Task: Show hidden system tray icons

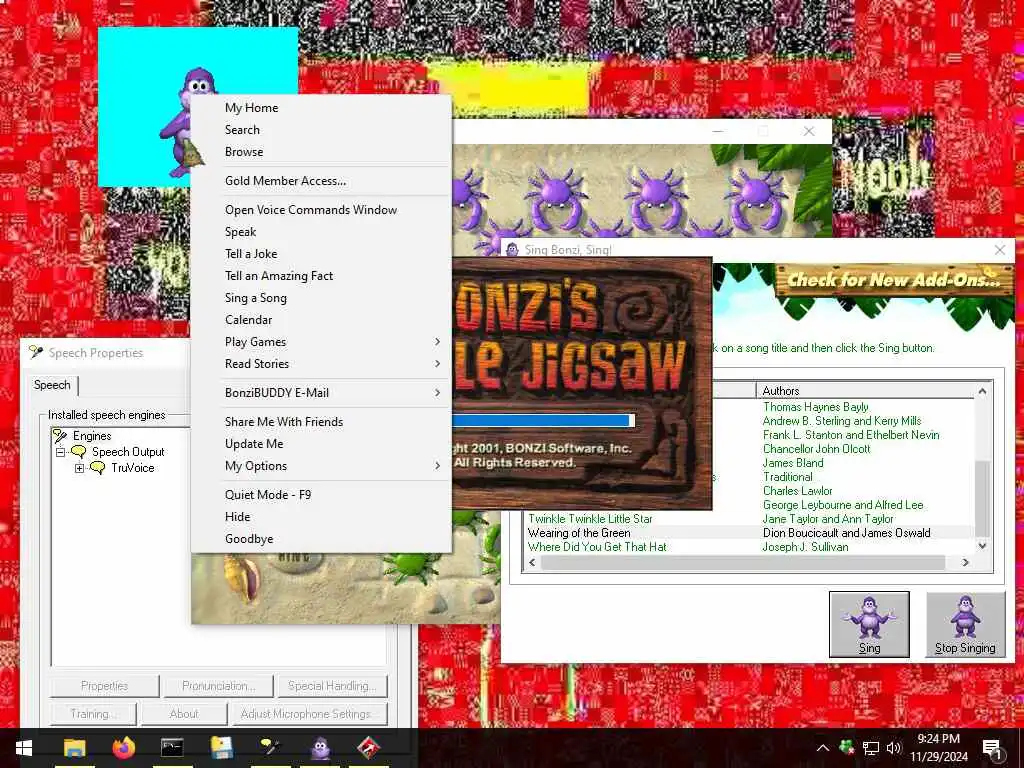Action: (823, 748)
